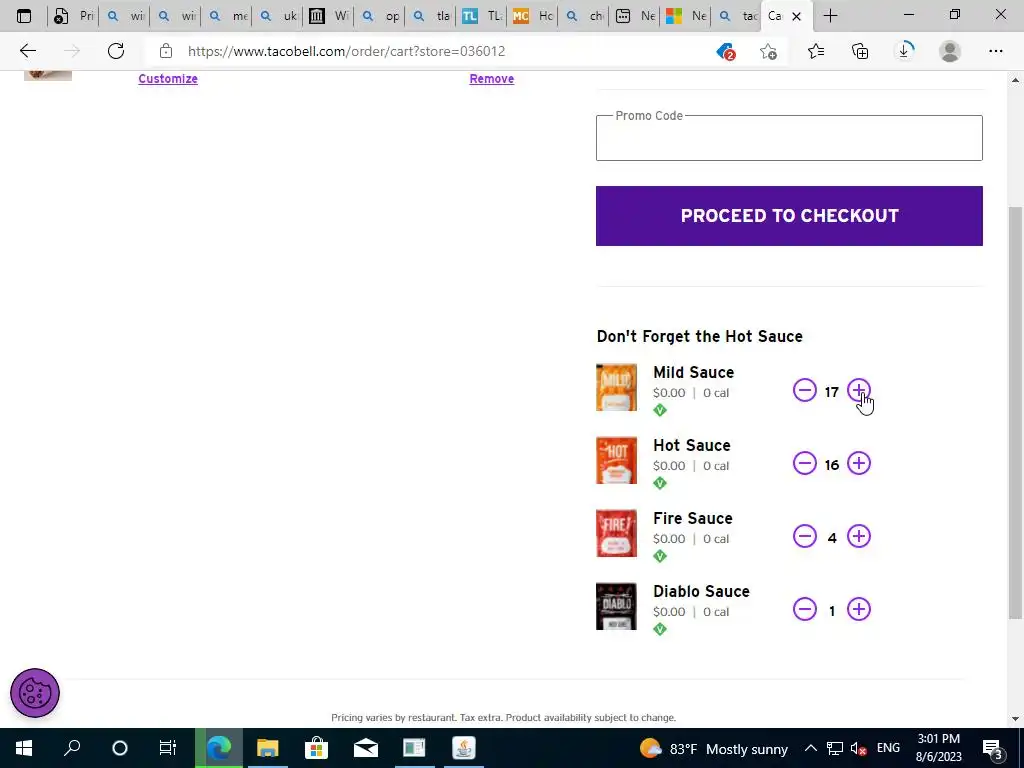This screenshot has width=1024, height=768.
Task: Click the Remove link for the cart item
Action: (492, 79)
